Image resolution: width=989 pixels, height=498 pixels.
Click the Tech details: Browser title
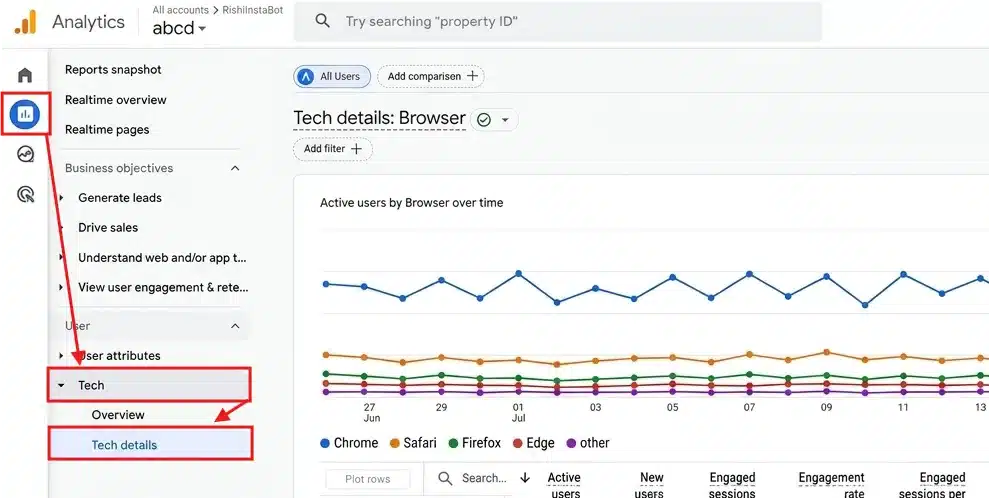380,119
